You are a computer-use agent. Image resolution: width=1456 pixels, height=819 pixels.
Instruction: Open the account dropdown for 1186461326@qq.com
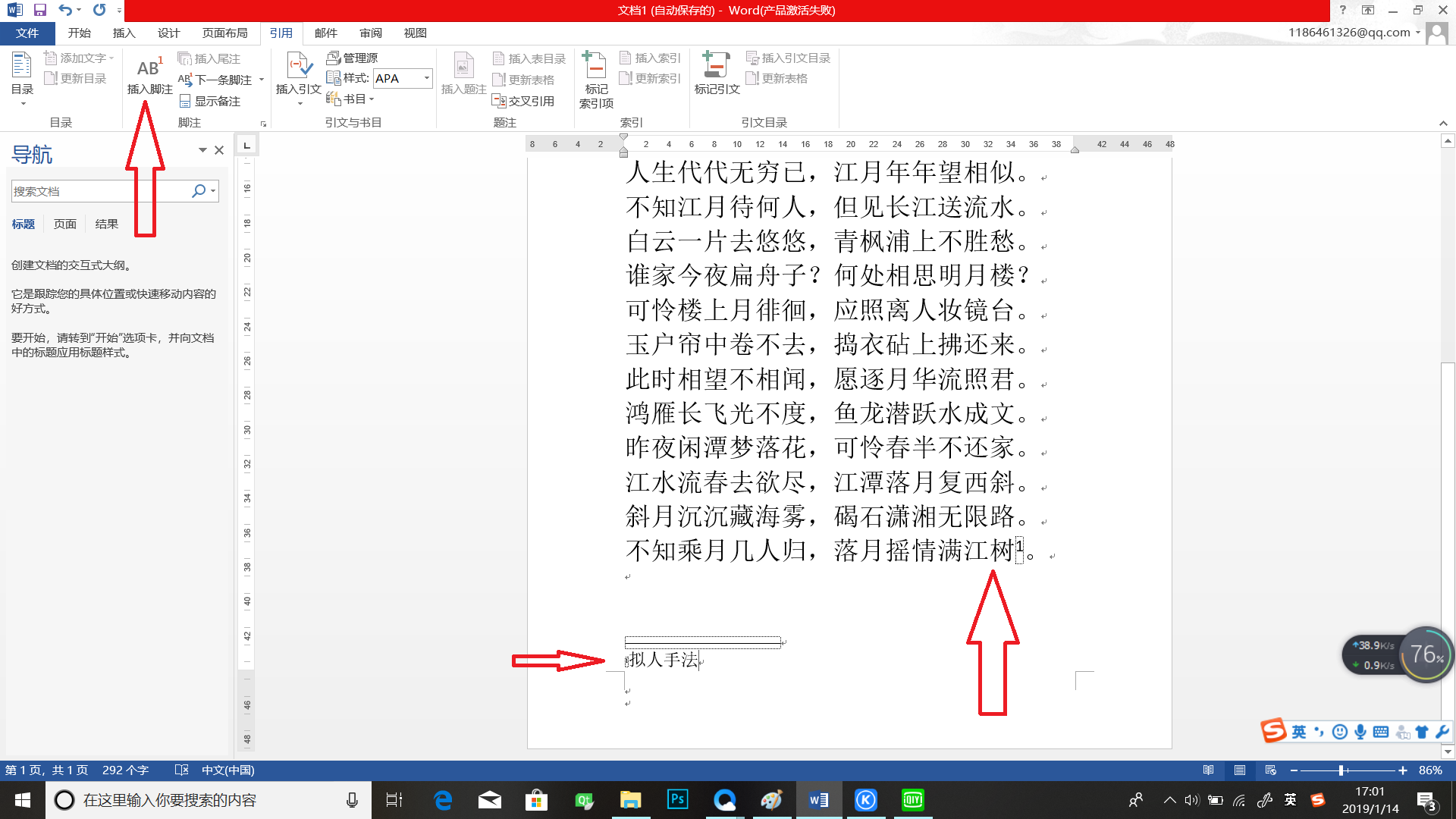click(1417, 33)
